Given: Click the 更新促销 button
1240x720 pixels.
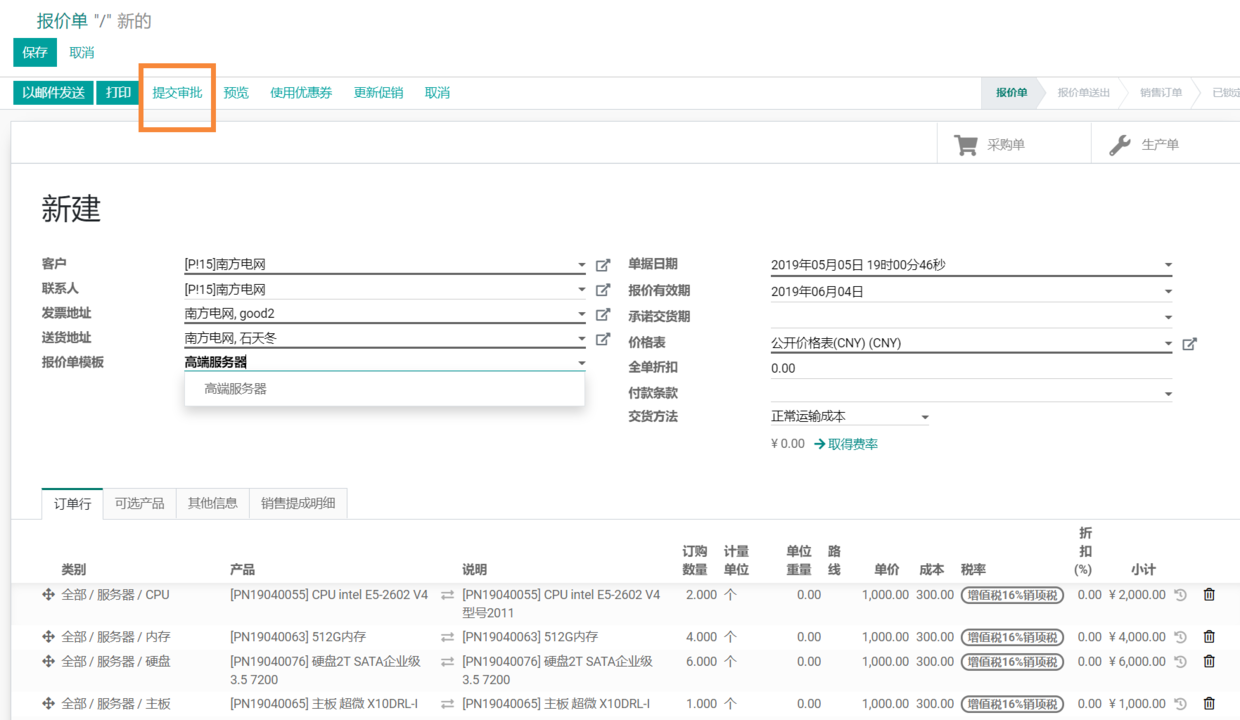Looking at the screenshot, I should pyautogui.click(x=378, y=93).
